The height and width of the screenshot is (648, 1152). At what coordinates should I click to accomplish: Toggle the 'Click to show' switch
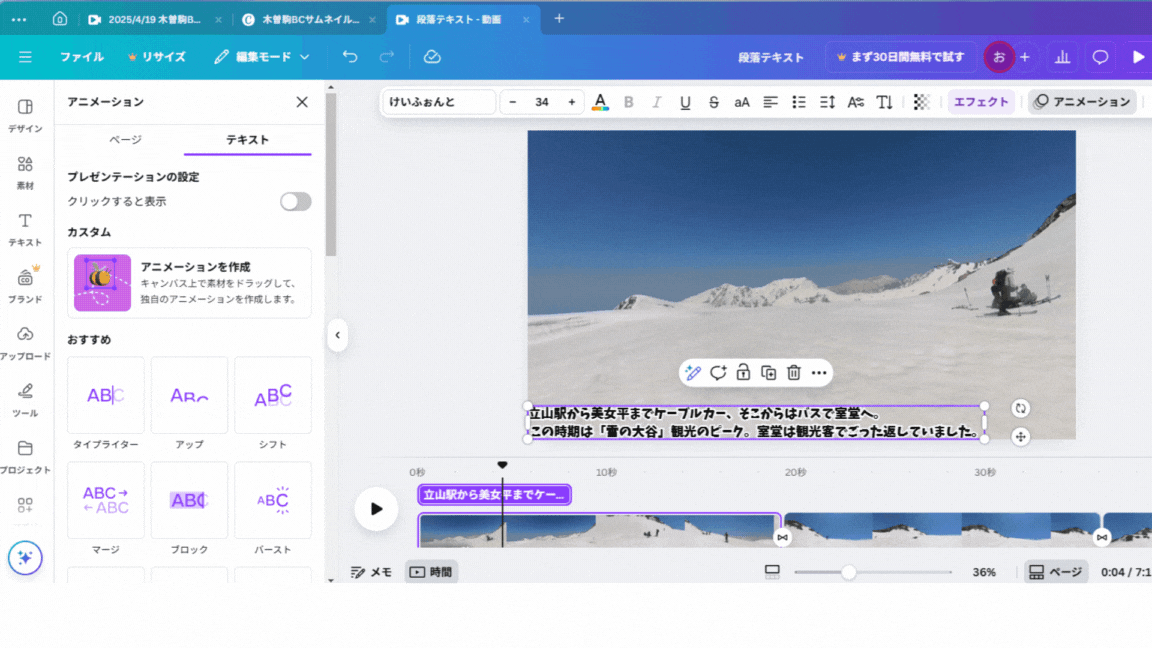pyautogui.click(x=295, y=202)
